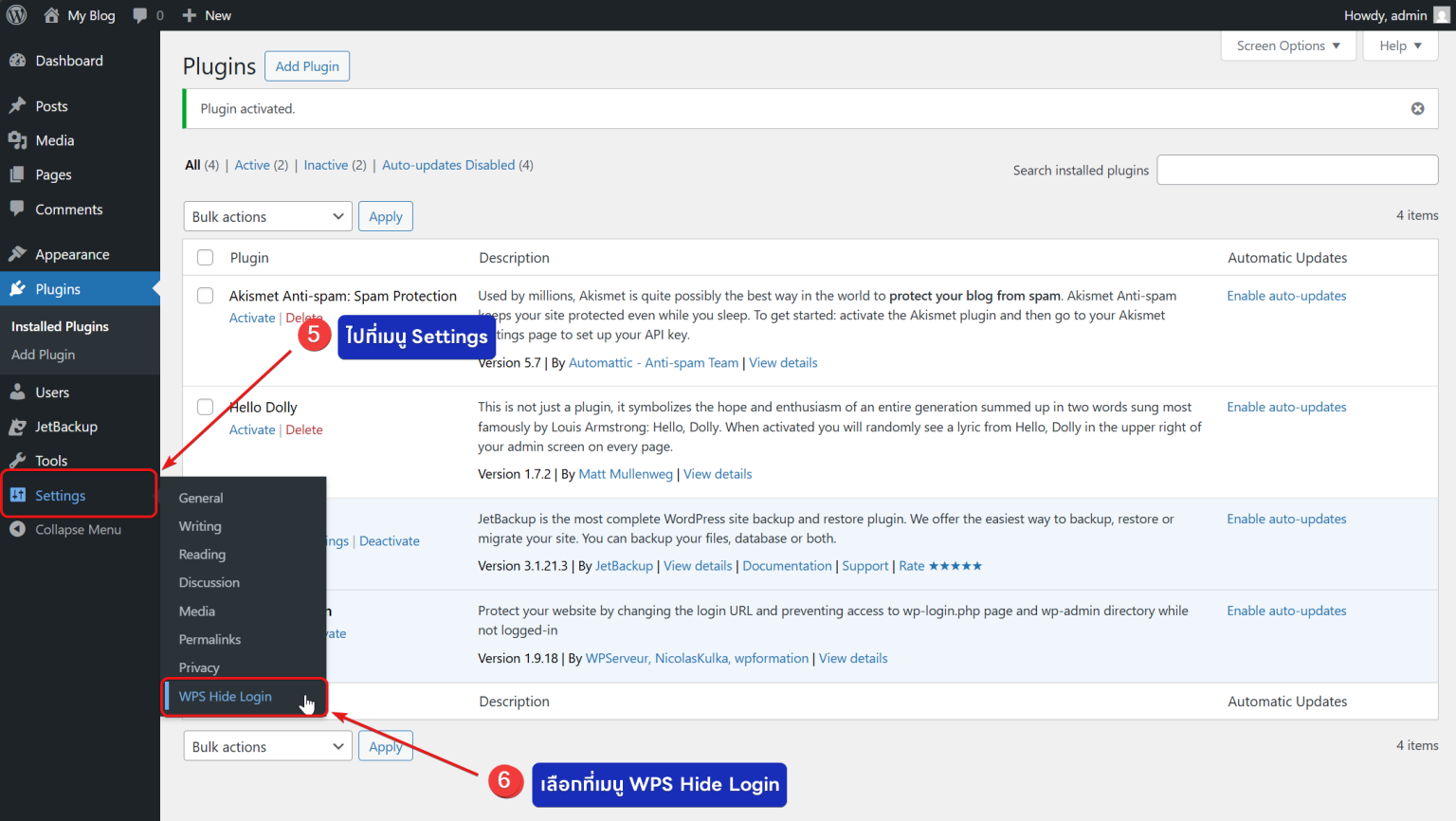Tick the select-all checkbox in Plugin header

tap(205, 258)
